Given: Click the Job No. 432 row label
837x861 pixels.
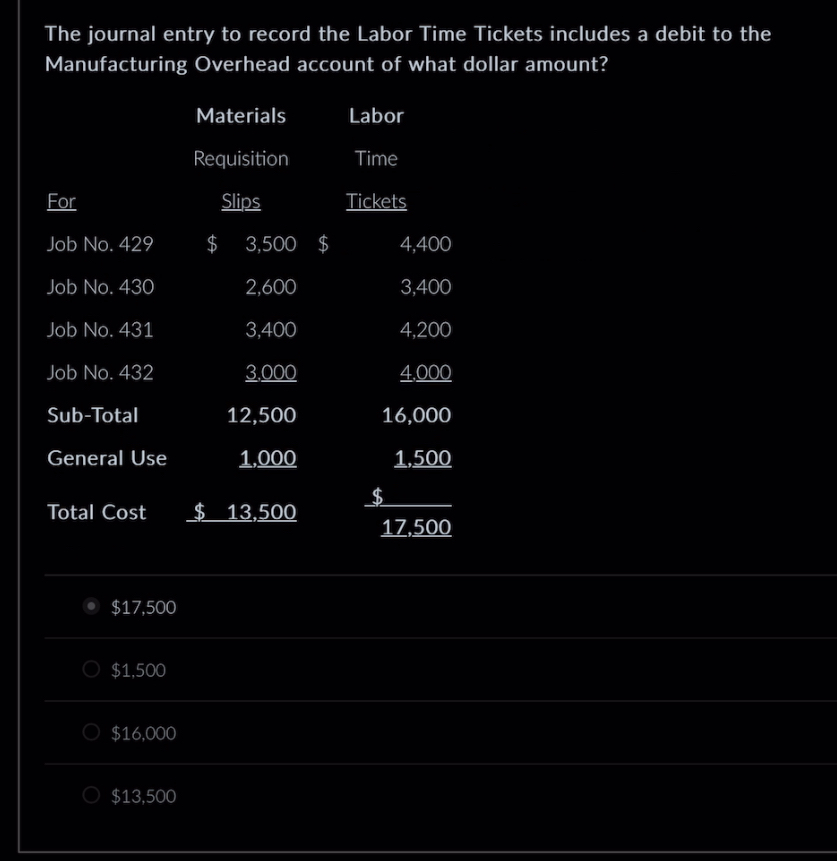Looking at the screenshot, I should pyautogui.click(x=100, y=372).
